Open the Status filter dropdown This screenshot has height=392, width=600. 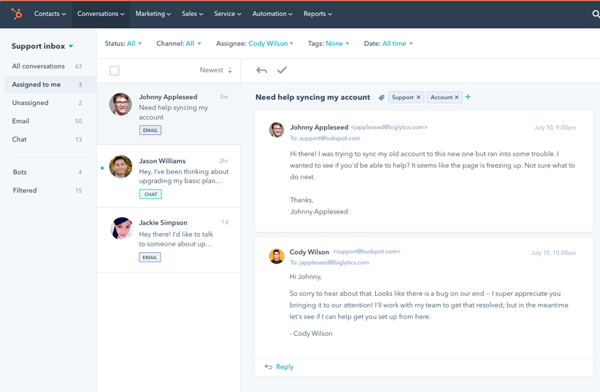pos(123,44)
